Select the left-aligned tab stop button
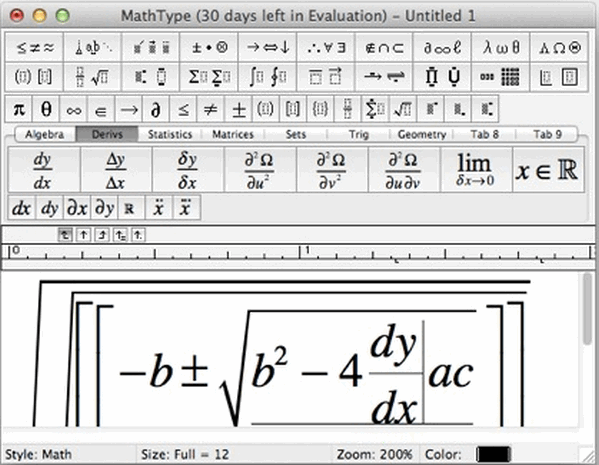599x465 pixels. [65, 235]
